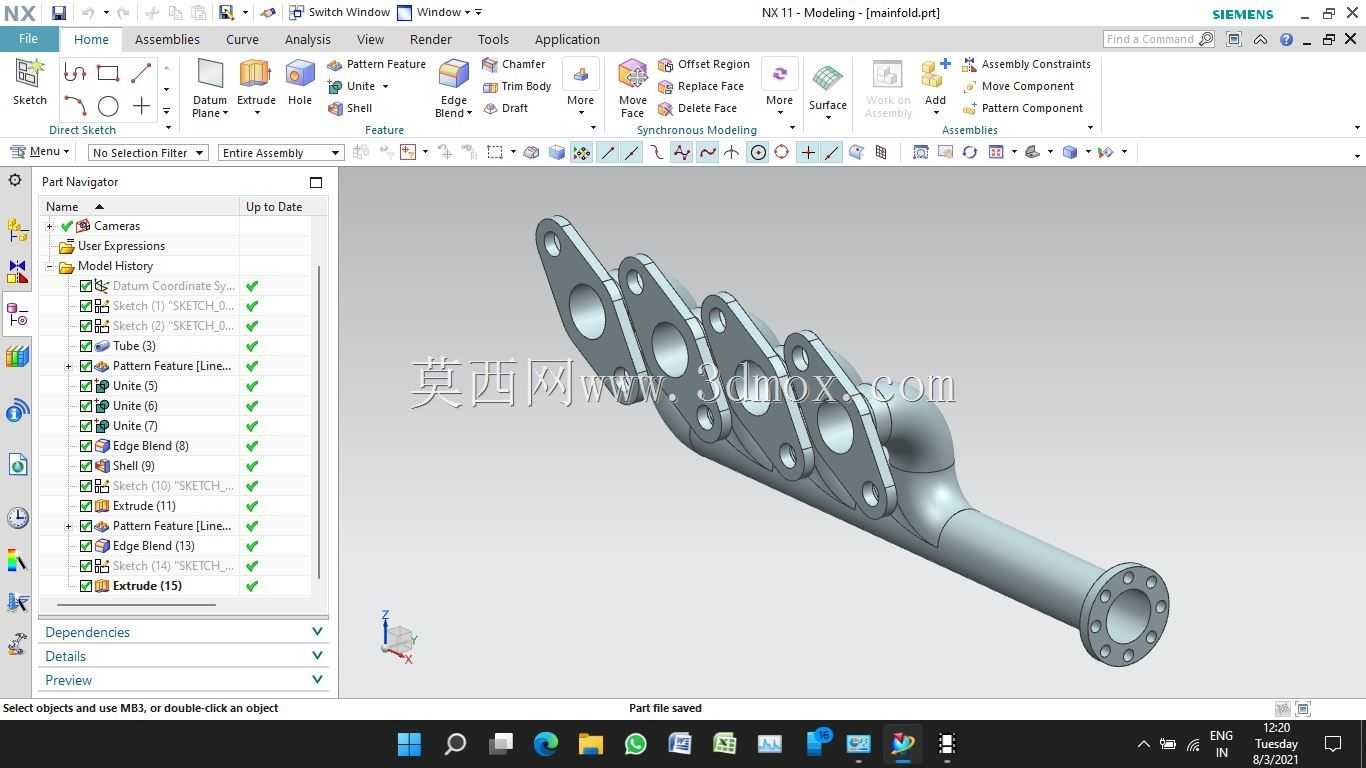1366x768 pixels.
Task: Click the Save icon in title bar
Action: point(59,13)
